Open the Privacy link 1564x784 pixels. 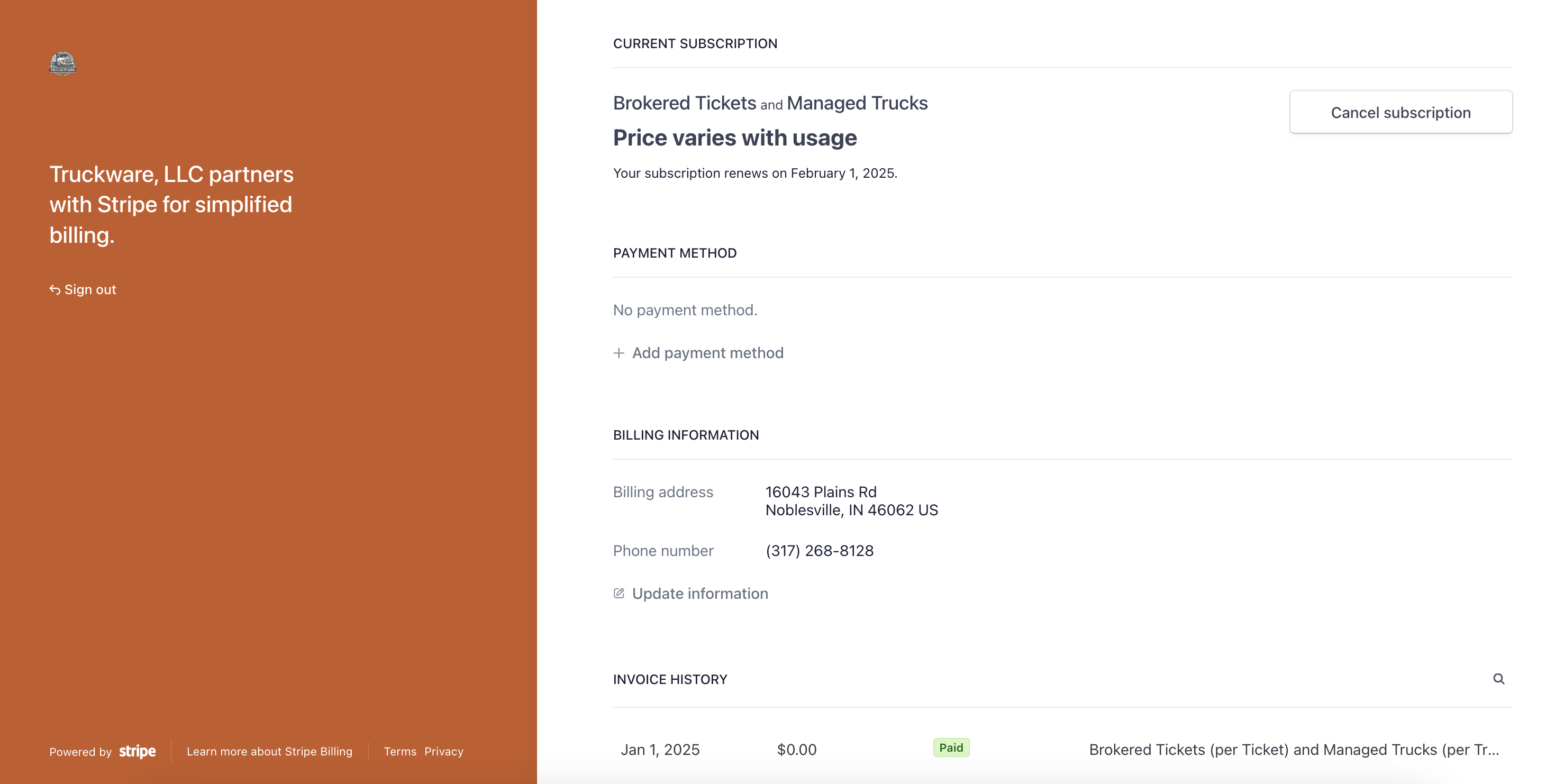443,751
